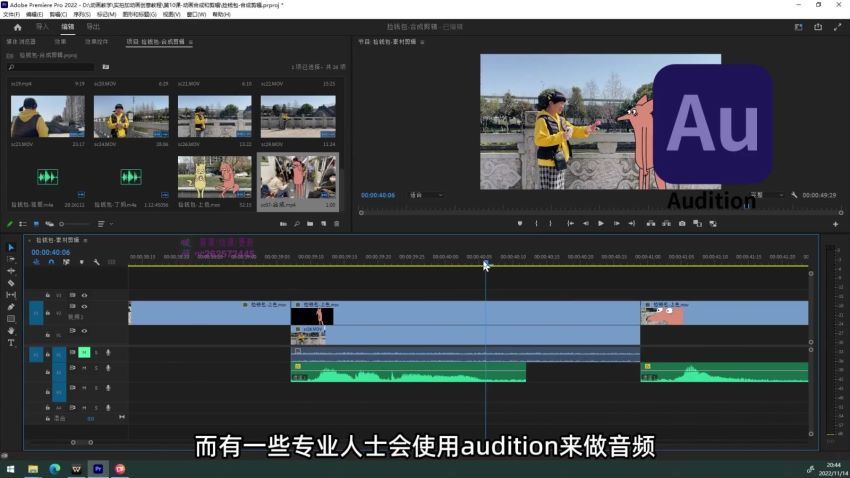Open 窗口(W) menu

point(196,15)
